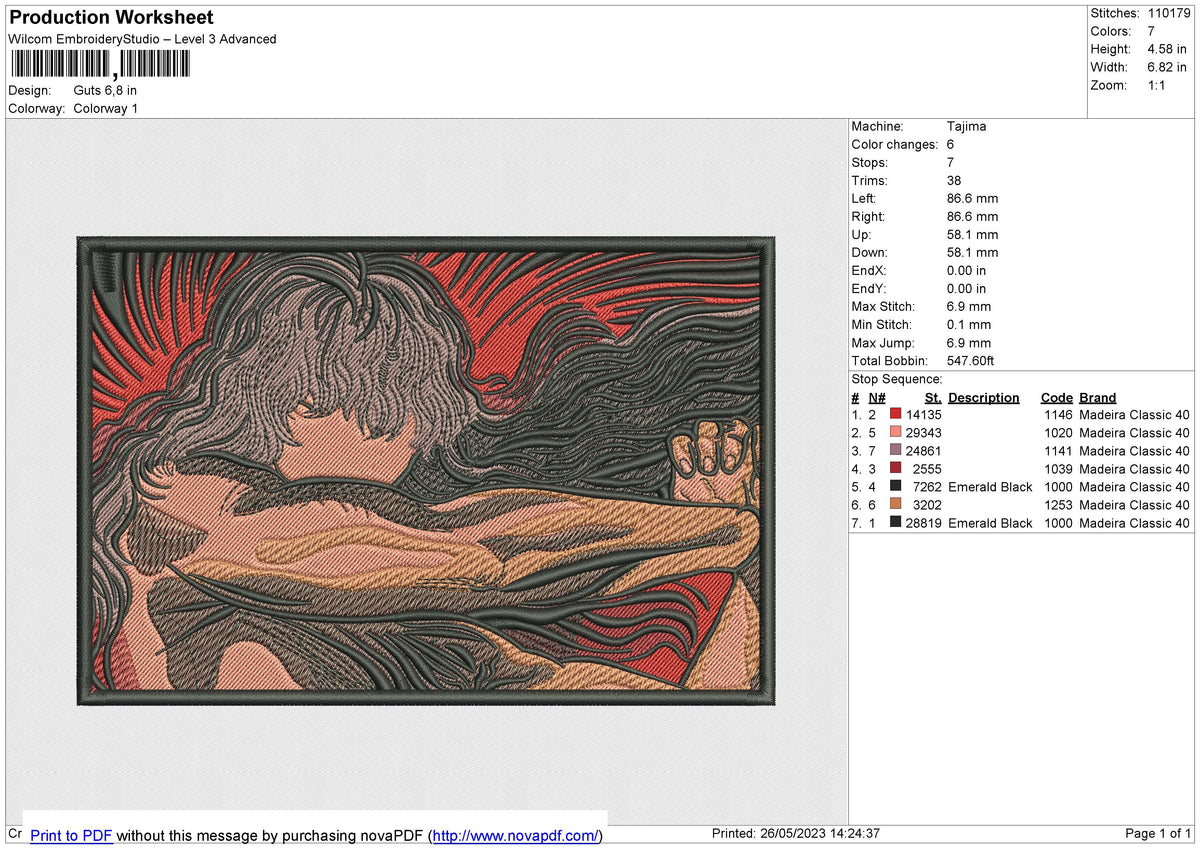Select Emerald Black description in stop 5
The image size is (1200, 848).
990,487
